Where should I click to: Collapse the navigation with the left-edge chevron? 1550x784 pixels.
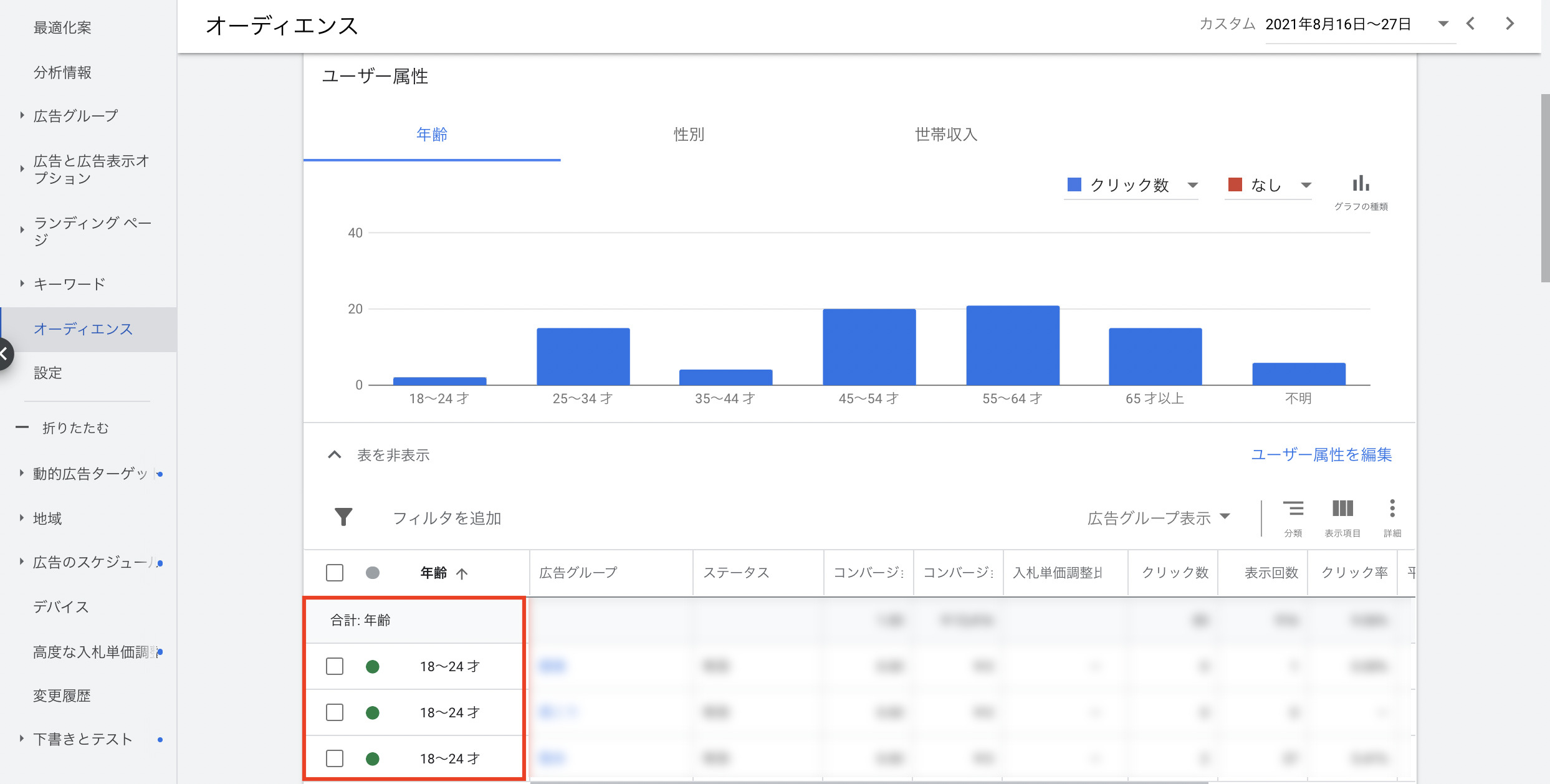[x=5, y=353]
